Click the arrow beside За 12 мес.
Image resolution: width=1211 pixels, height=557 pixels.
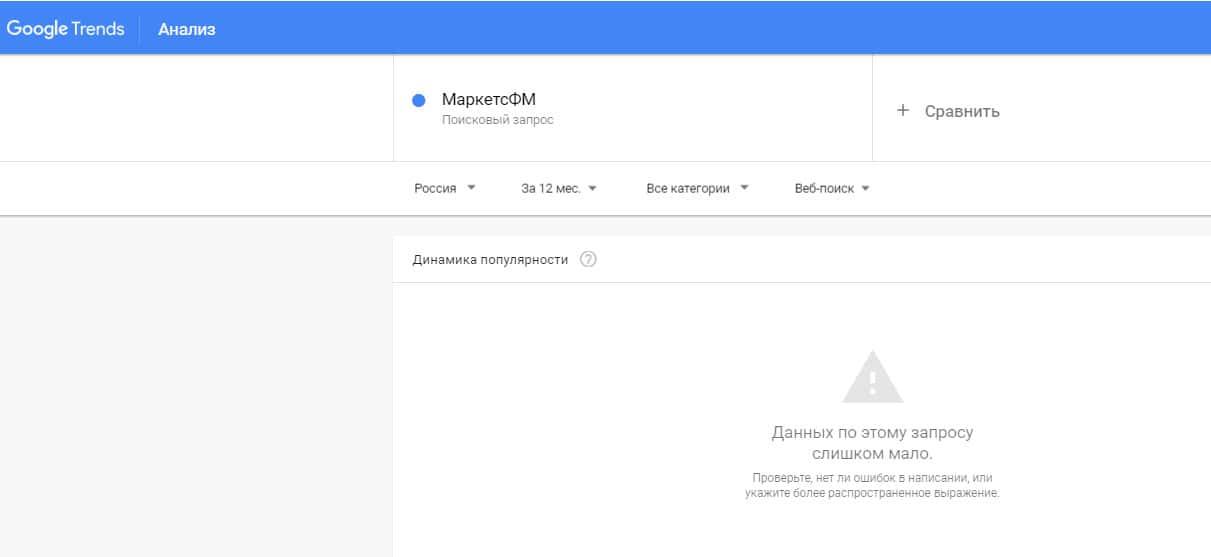[593, 187]
